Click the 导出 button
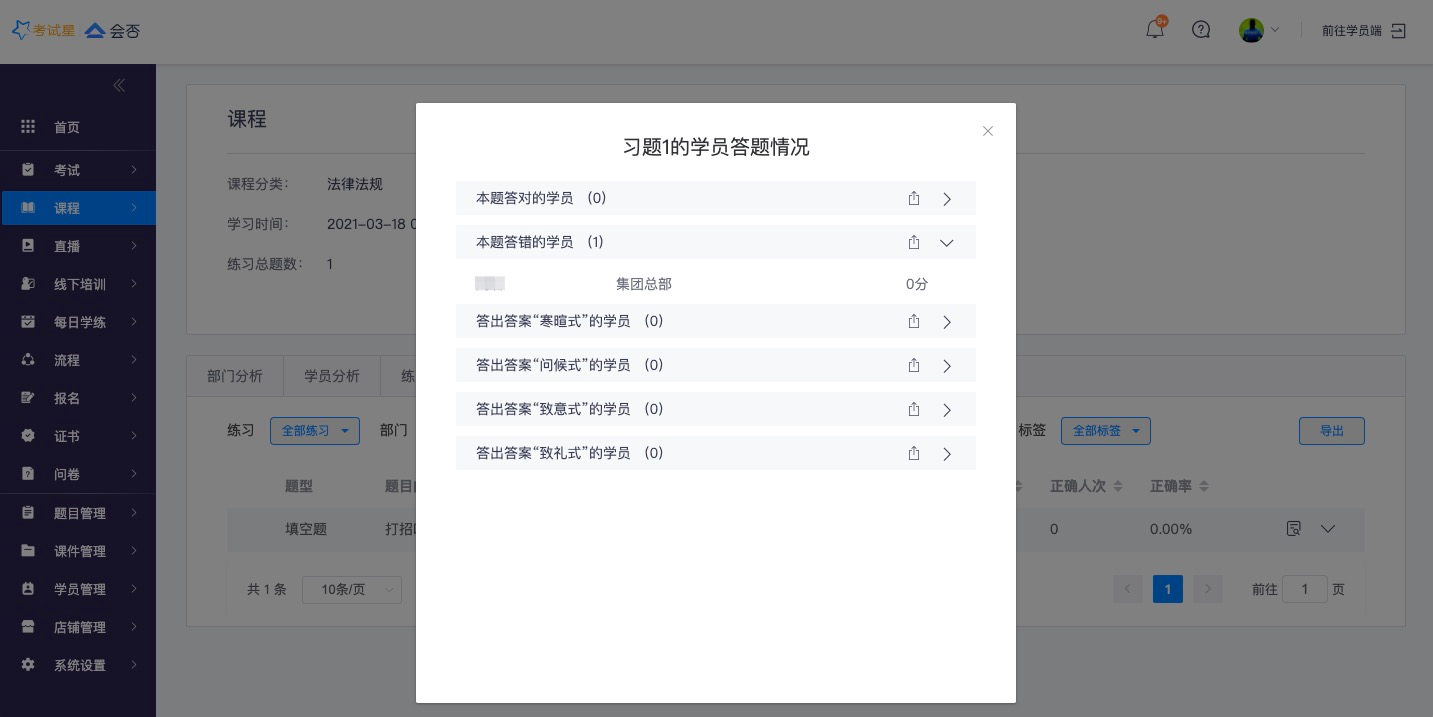The height and width of the screenshot is (717, 1433). (1332, 431)
